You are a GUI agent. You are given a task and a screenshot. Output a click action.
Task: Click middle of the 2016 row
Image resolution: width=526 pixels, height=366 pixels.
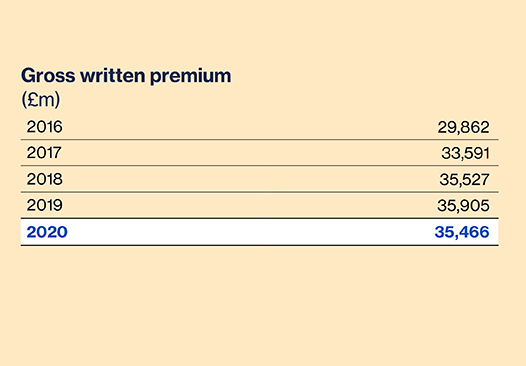[260, 127]
